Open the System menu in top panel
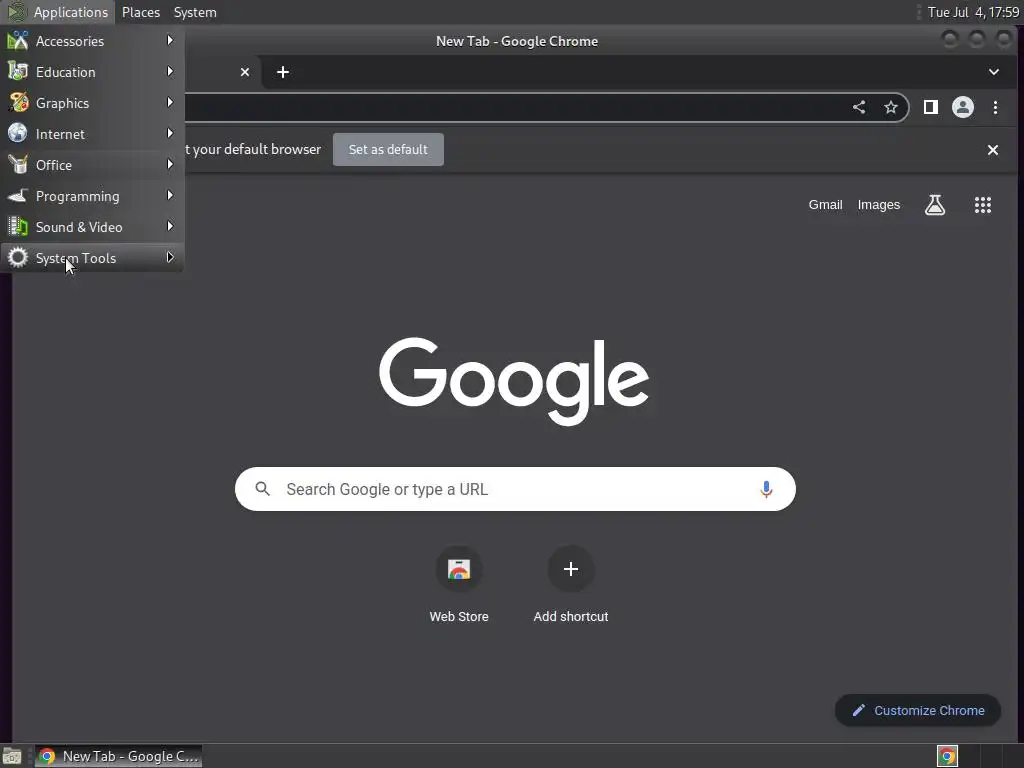 point(195,12)
